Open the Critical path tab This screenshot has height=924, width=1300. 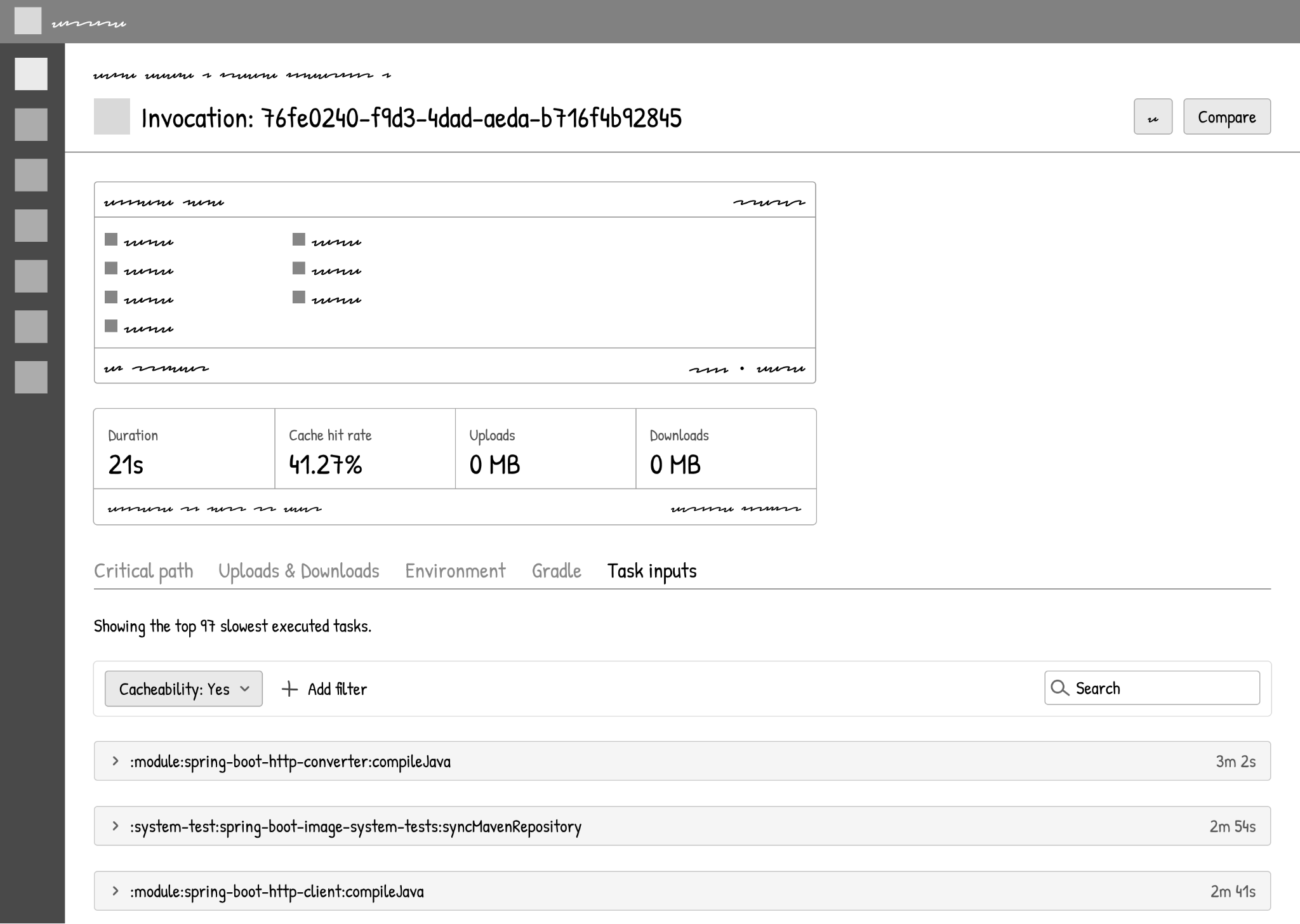point(143,571)
